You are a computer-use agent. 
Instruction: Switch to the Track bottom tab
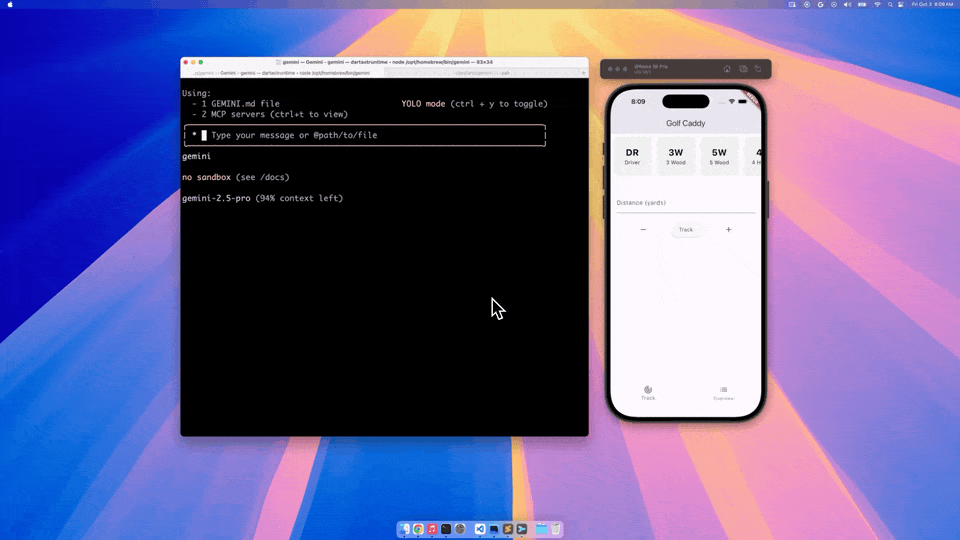648,393
